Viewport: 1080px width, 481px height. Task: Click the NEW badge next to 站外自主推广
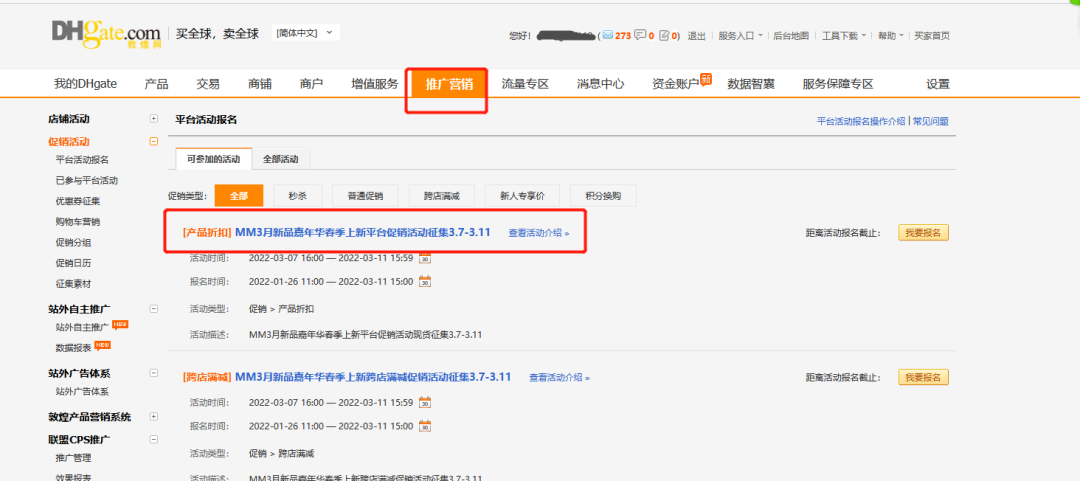pos(121,324)
